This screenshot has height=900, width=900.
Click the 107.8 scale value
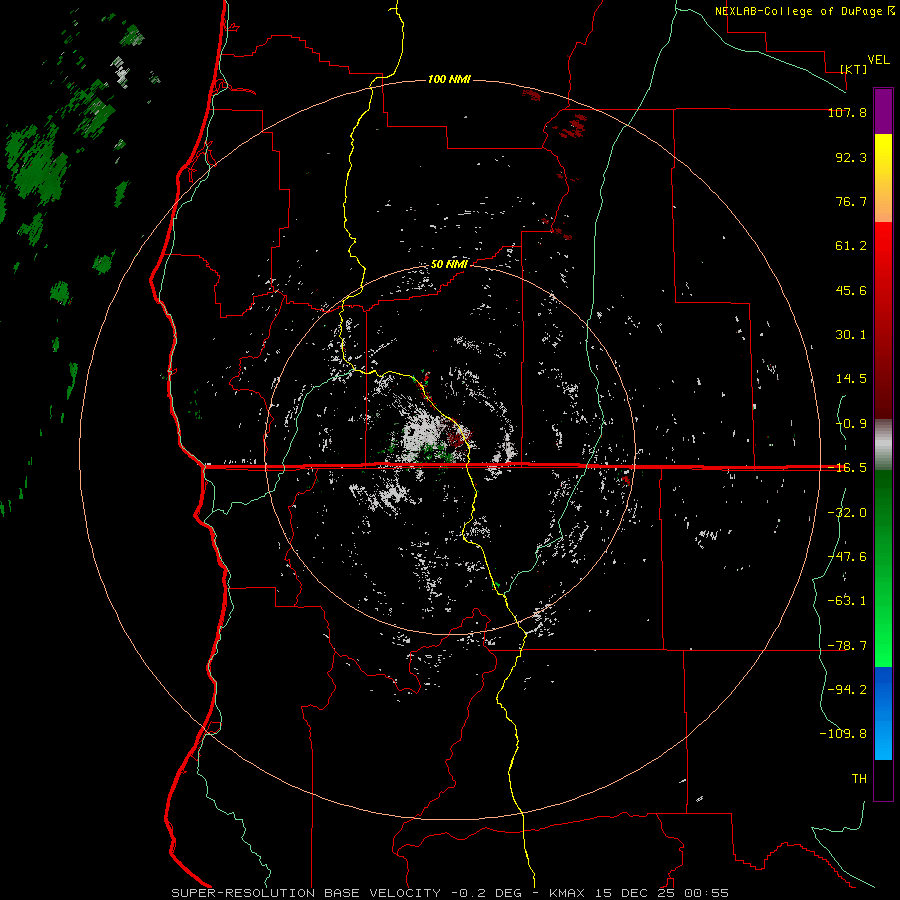click(847, 112)
